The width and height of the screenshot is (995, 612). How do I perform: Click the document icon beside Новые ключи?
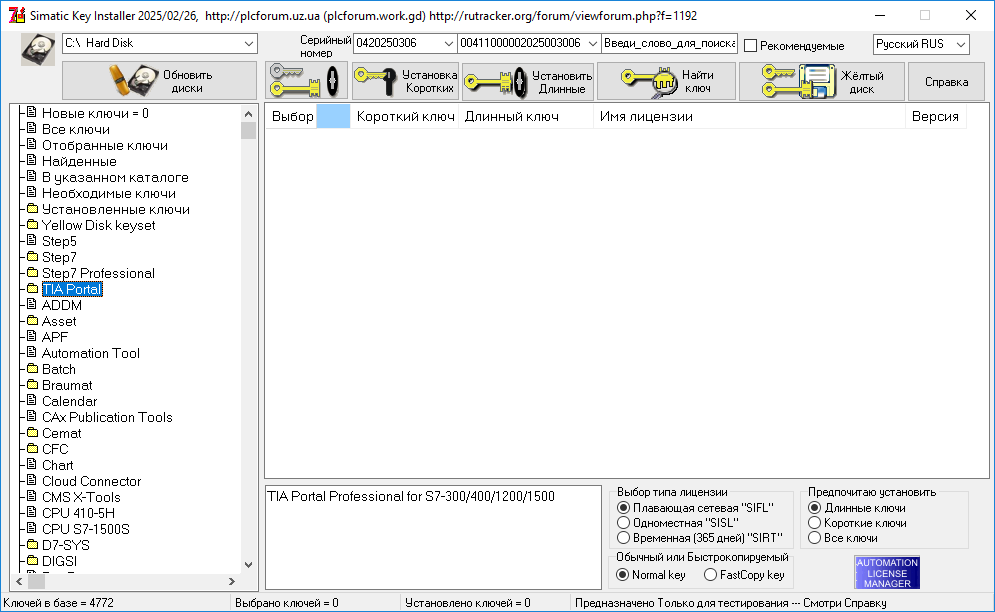(x=32, y=112)
